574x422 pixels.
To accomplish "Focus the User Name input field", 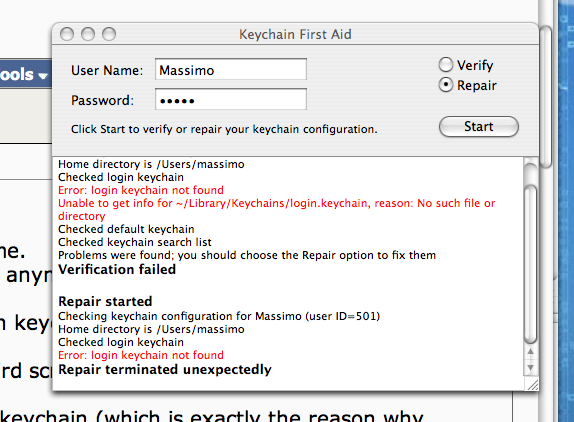I will [x=231, y=69].
